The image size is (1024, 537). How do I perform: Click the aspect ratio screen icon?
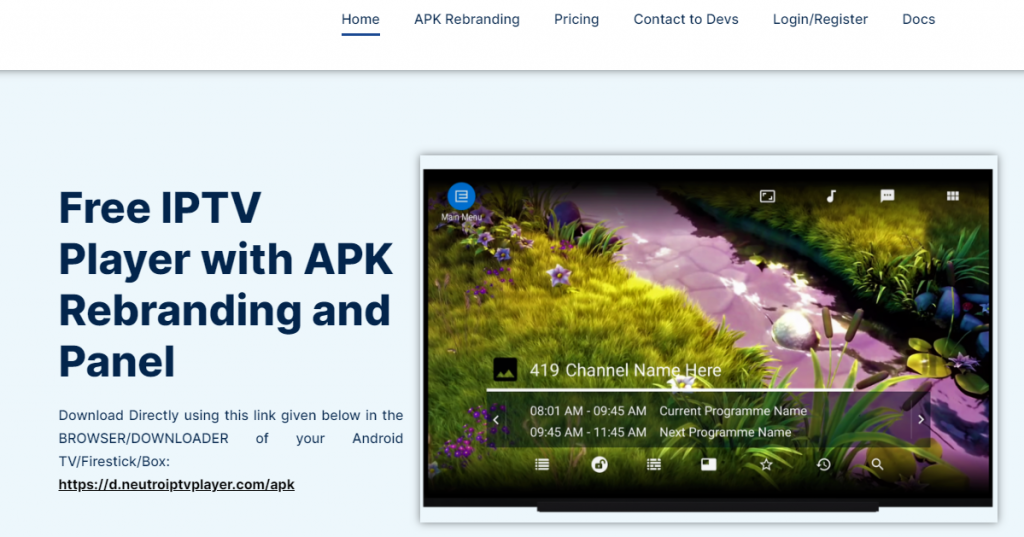(x=767, y=196)
